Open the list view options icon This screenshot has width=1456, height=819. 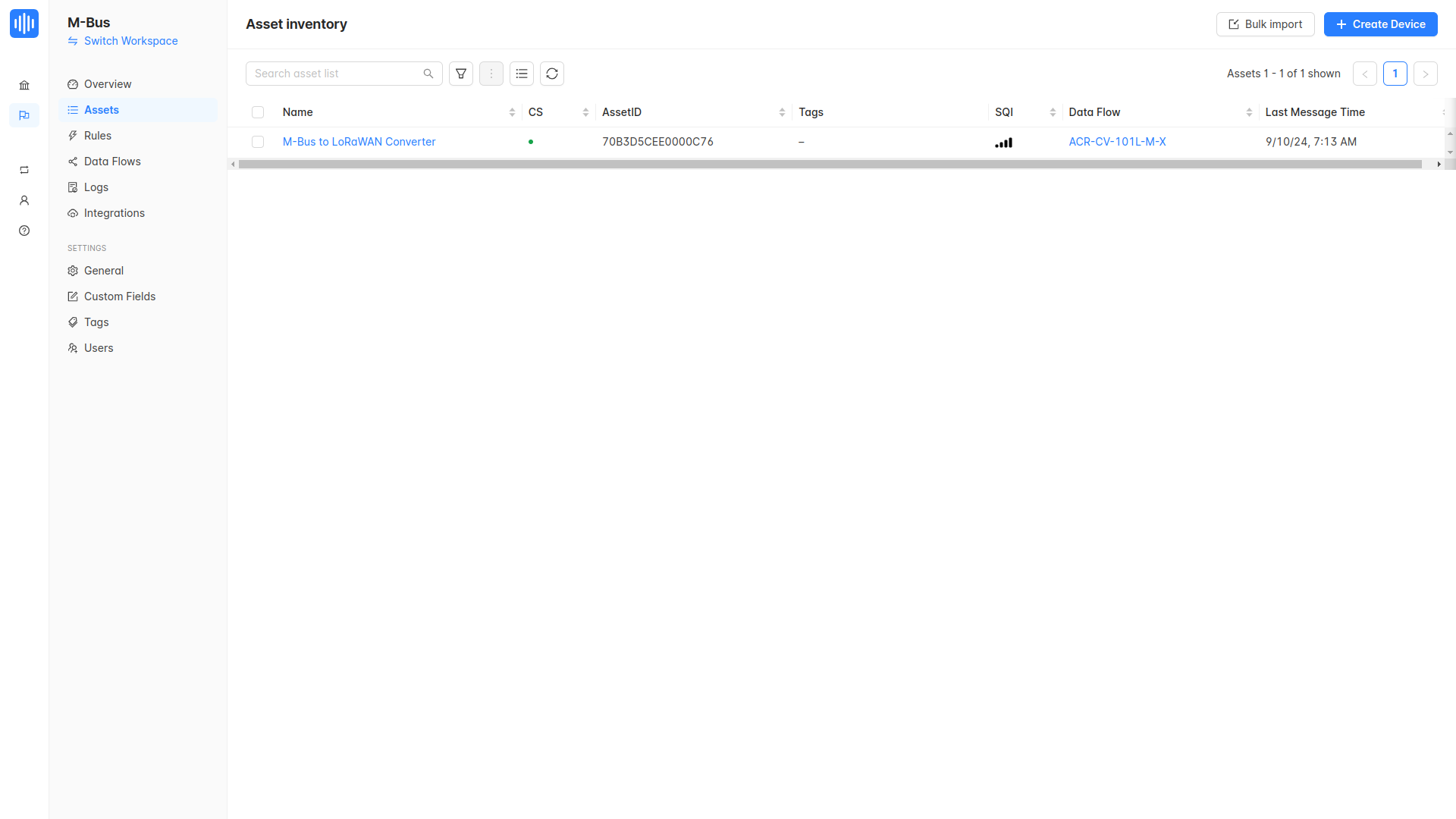[x=522, y=74]
